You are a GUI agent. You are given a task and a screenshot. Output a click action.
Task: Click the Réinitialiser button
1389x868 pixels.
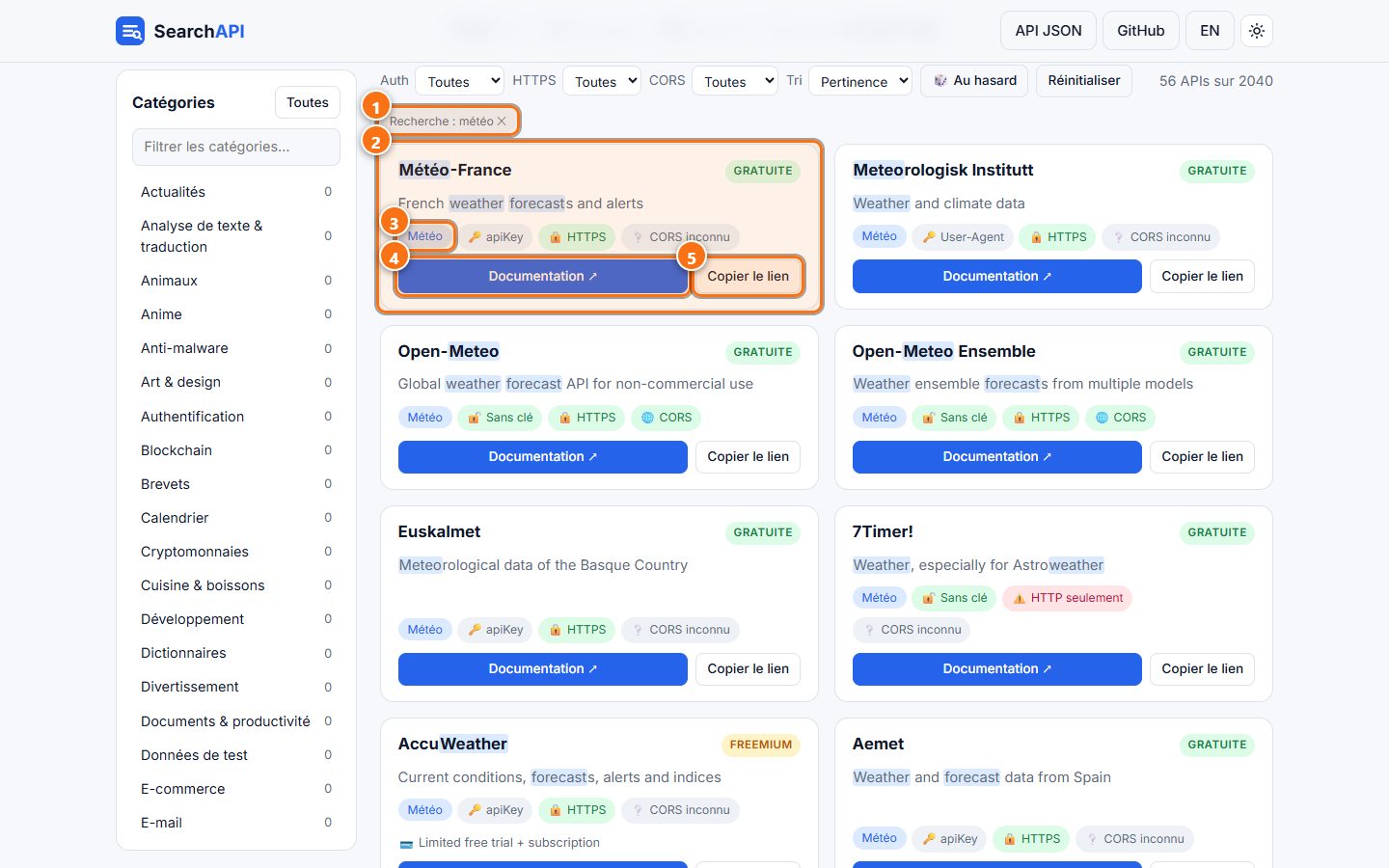pyautogui.click(x=1084, y=81)
